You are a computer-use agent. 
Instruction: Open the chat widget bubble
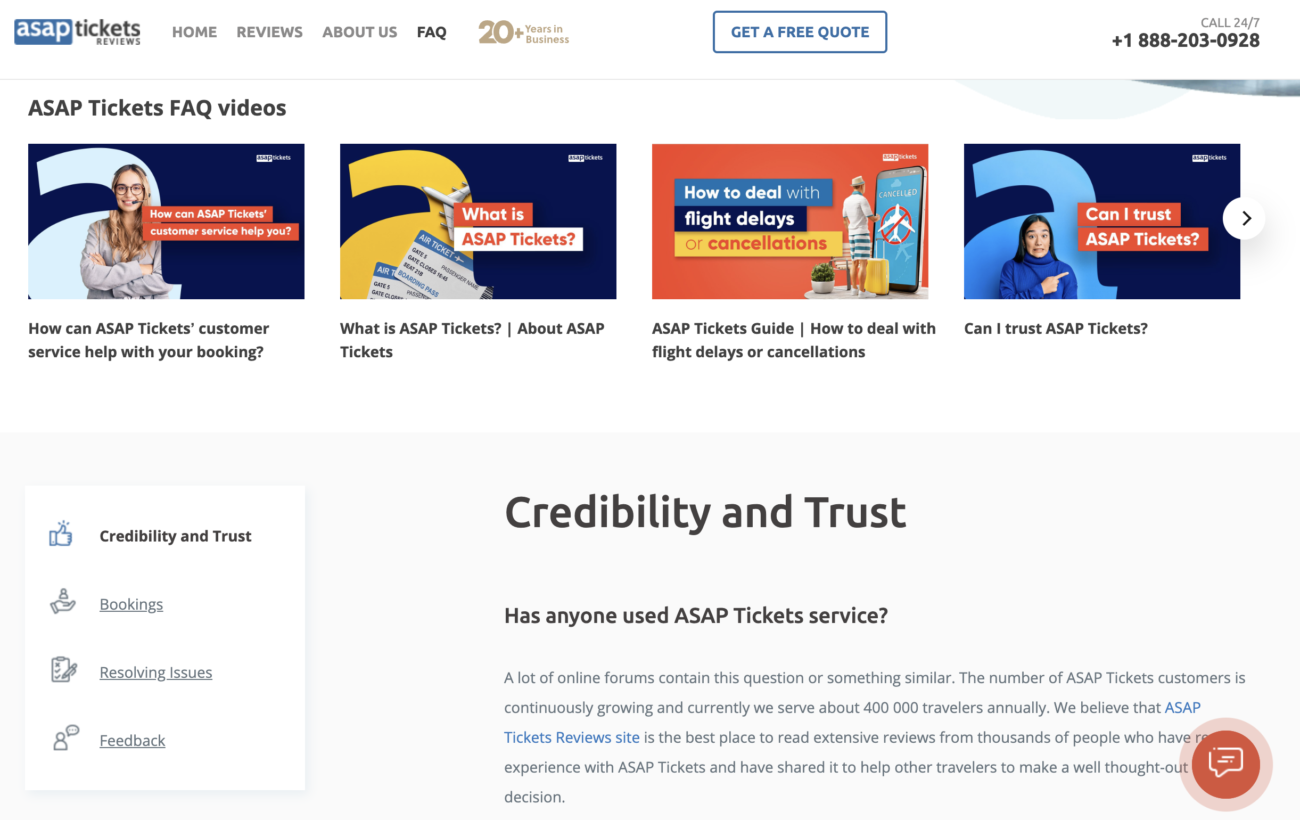click(1225, 764)
